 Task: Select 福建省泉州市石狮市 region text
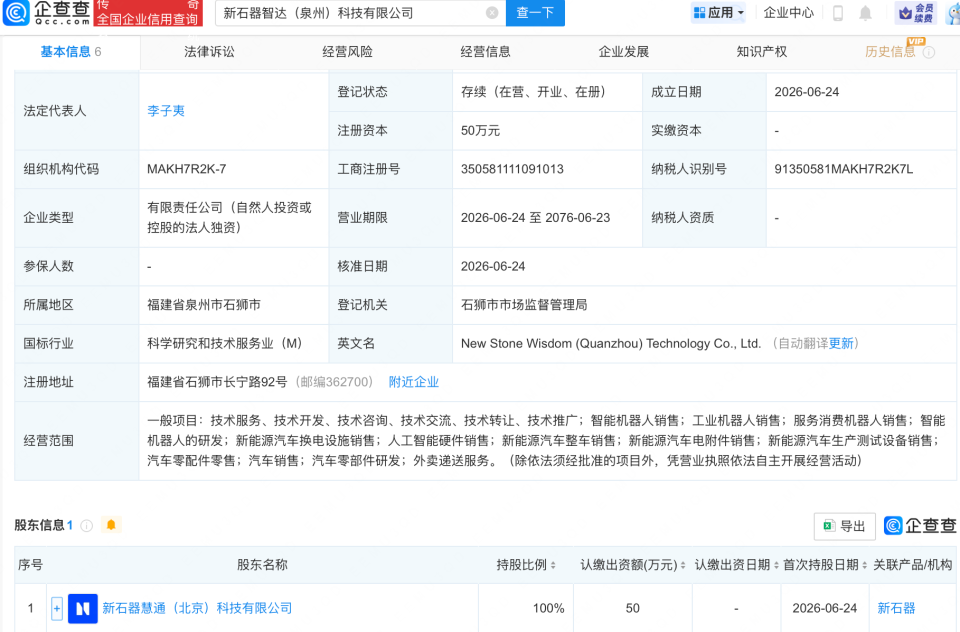(204, 305)
